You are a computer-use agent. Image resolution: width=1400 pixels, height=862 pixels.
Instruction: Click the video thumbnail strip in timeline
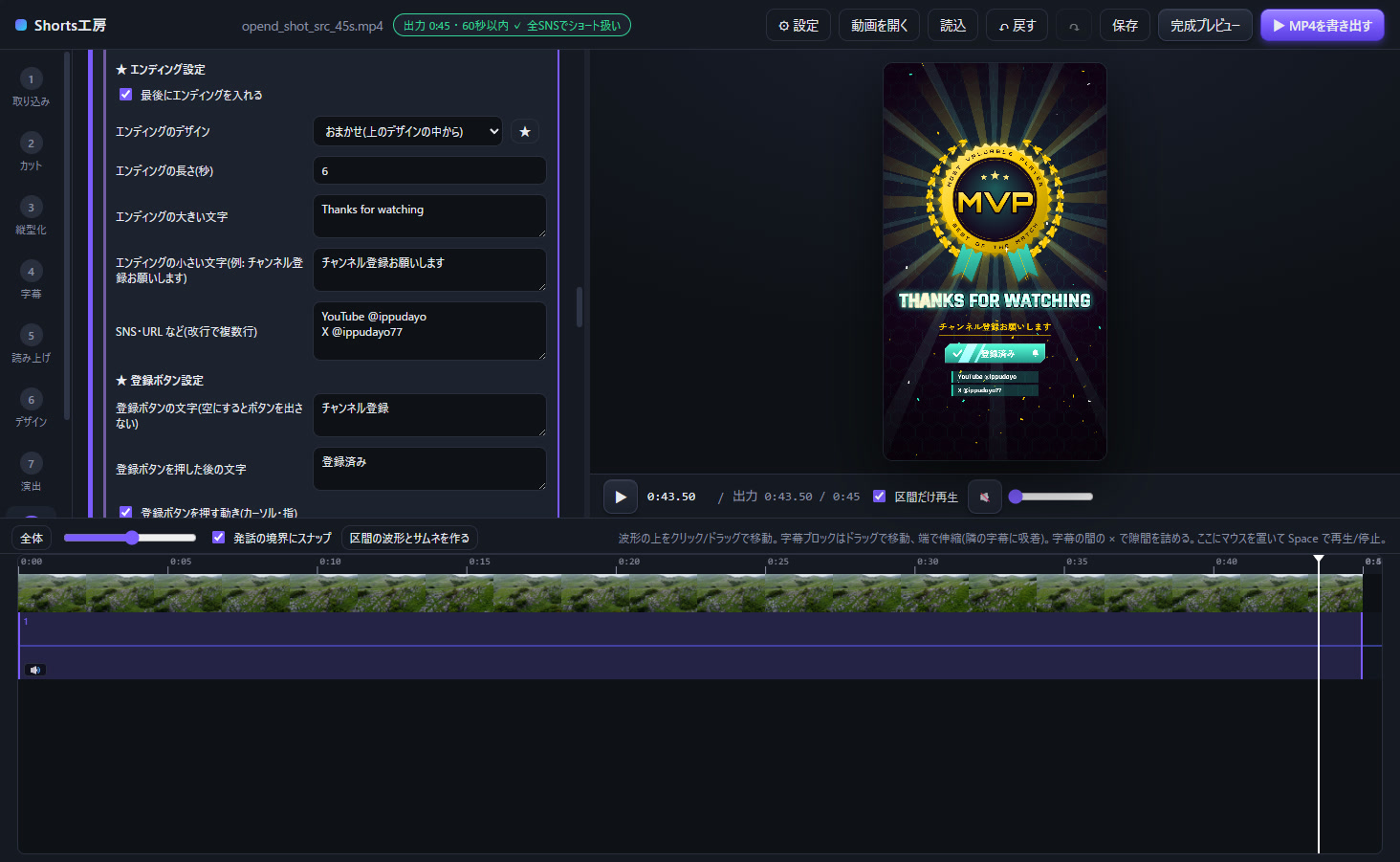click(689, 593)
